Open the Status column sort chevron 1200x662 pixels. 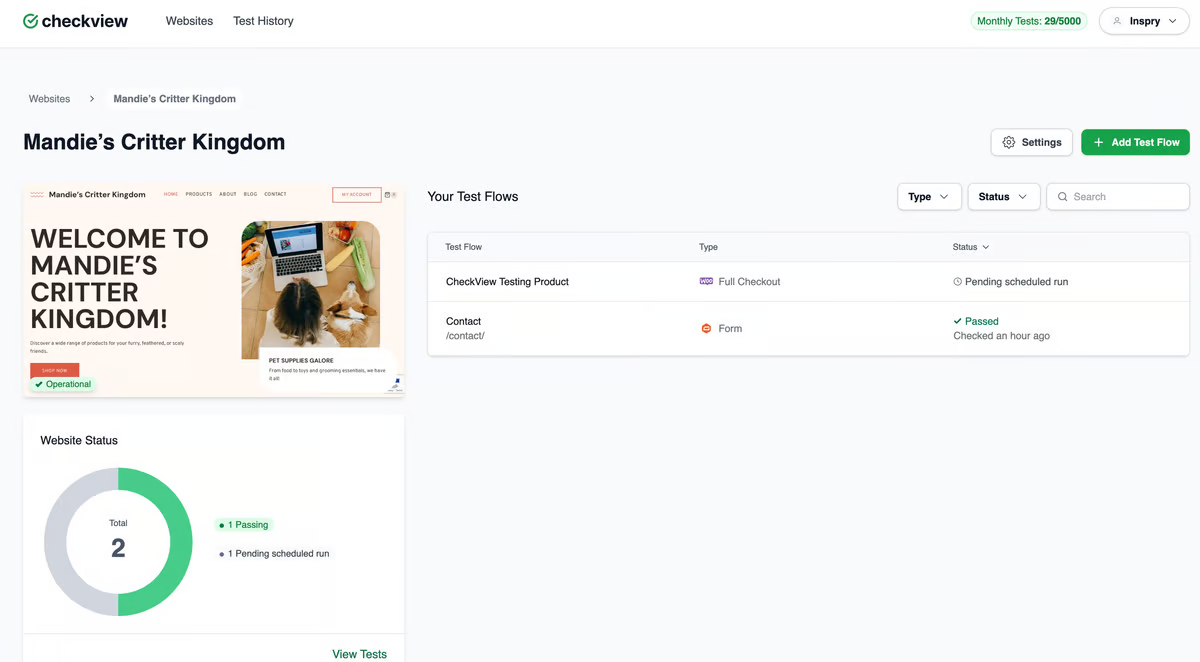coord(987,247)
